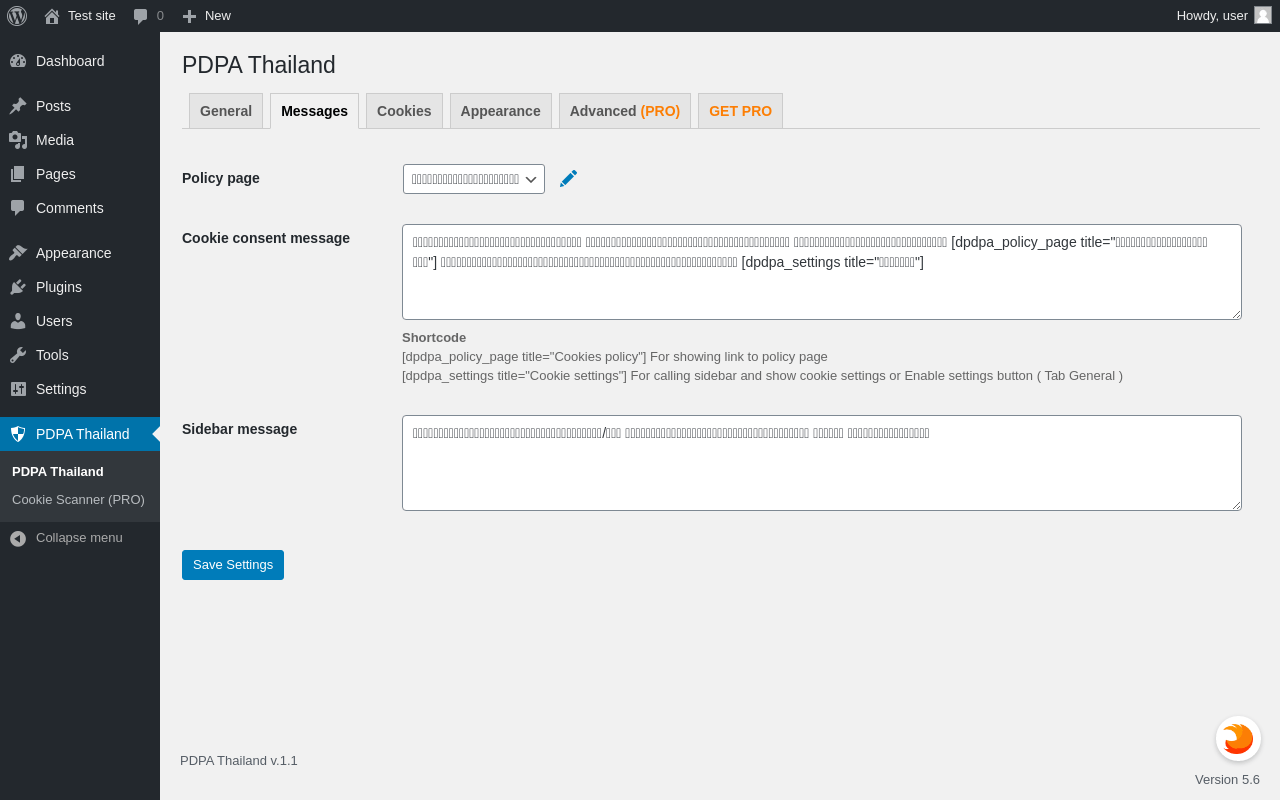Open the Advanced (PRO) tab
This screenshot has height=800, width=1280.
coord(625,111)
